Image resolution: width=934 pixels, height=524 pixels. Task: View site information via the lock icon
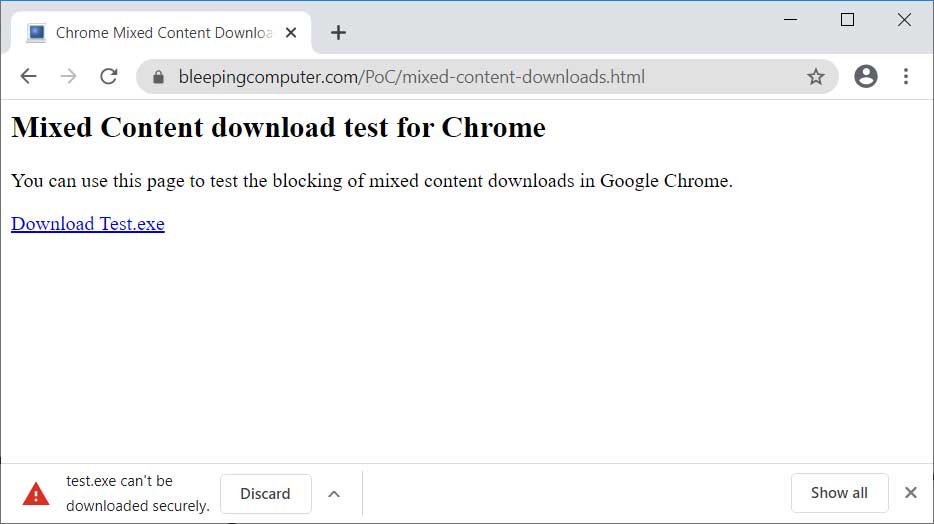pos(158,77)
